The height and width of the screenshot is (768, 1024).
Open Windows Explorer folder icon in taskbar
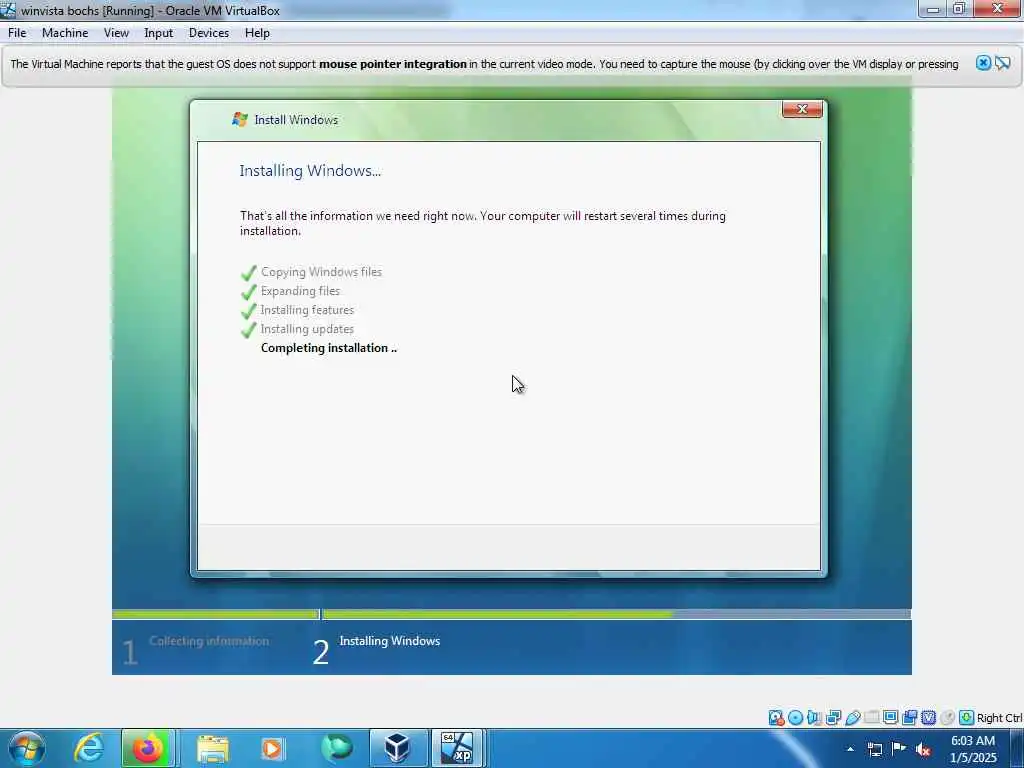tap(212, 748)
